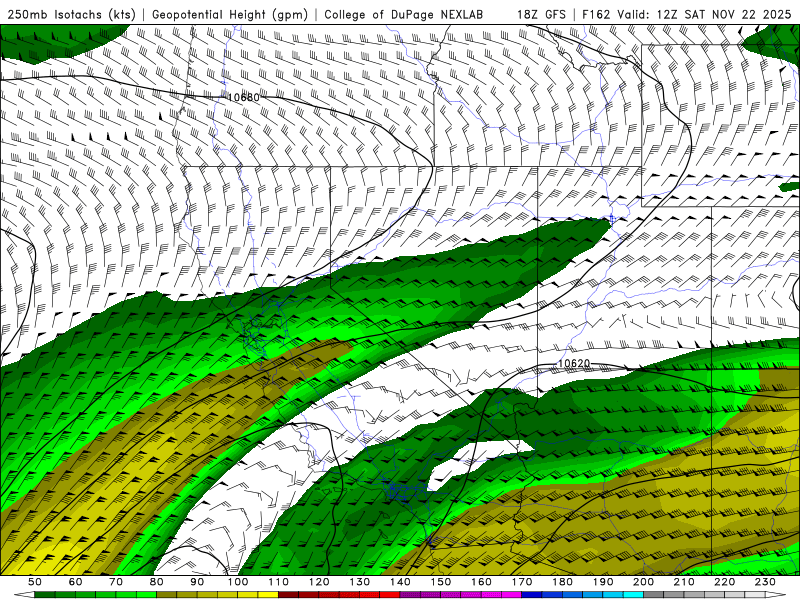Image resolution: width=800 pixels, height=600 pixels.
Task: Click the 'Geopotential Height (gpm)' title text
Action: coord(230,14)
